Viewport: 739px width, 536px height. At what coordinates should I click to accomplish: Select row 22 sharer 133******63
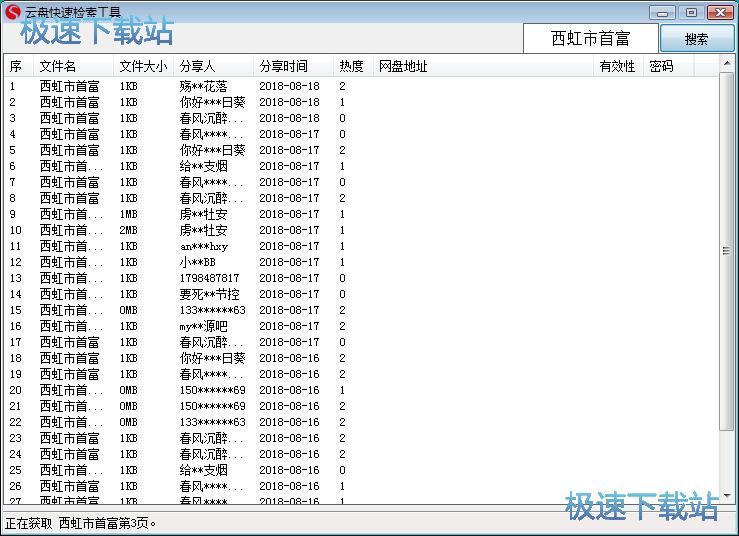pyautogui.click(x=212, y=423)
